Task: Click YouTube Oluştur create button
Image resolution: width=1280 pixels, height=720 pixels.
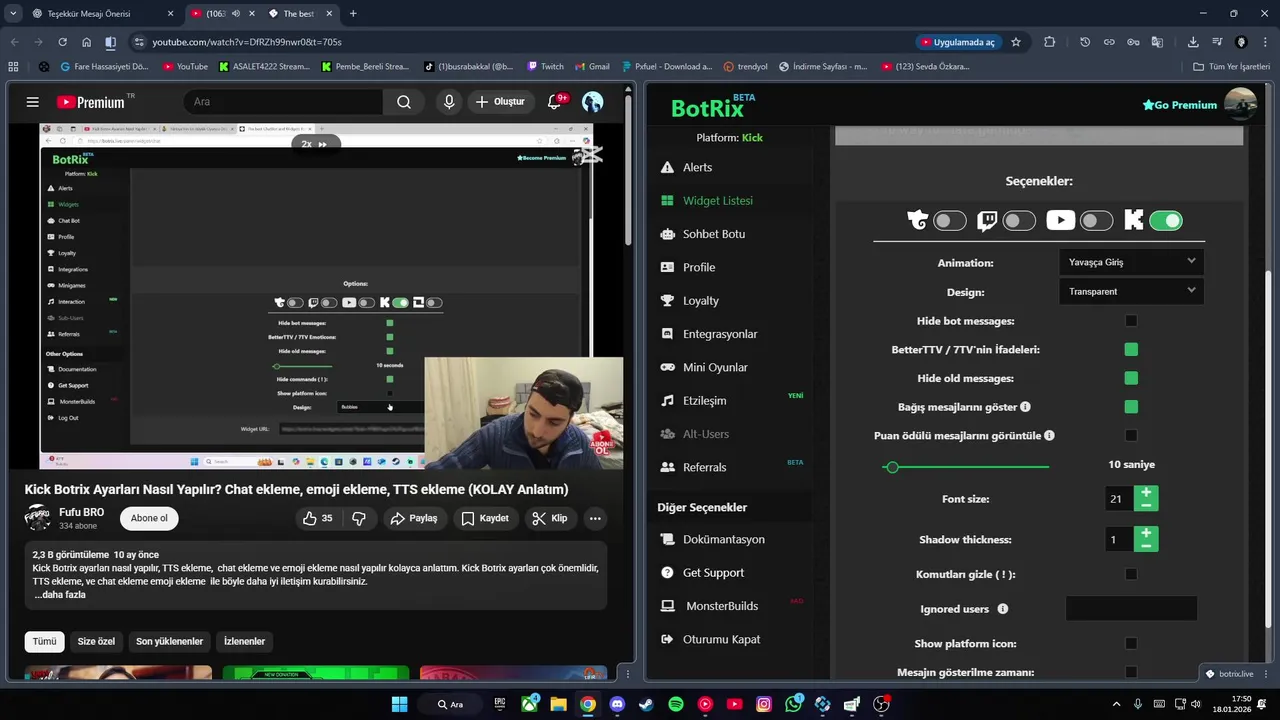Action: tap(500, 102)
